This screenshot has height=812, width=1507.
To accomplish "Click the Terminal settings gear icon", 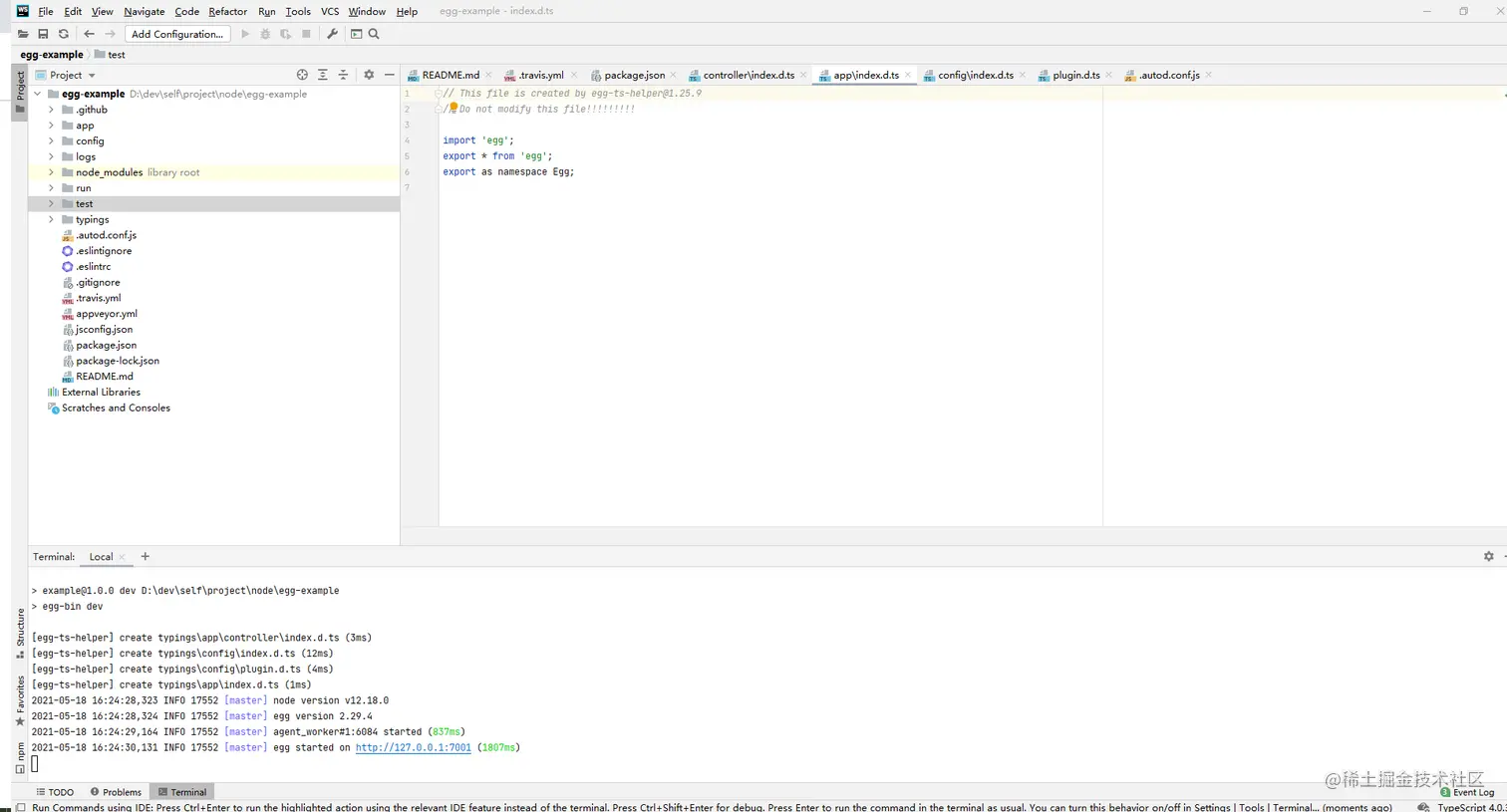I will tap(1489, 557).
